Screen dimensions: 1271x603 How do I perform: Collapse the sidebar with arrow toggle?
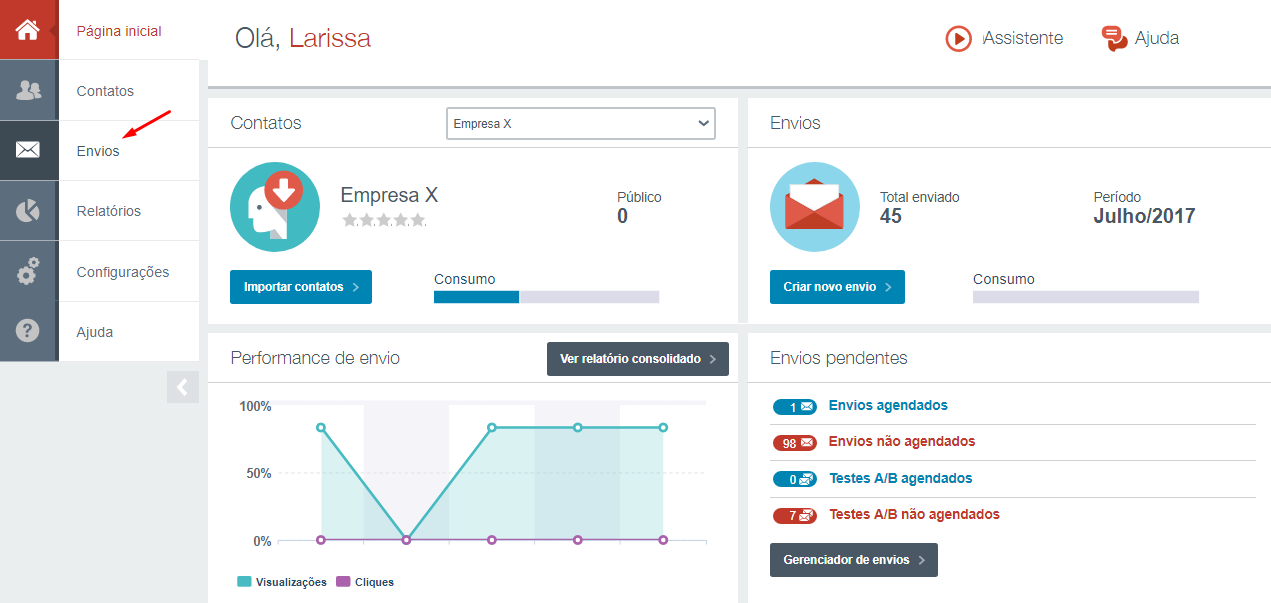point(183,387)
